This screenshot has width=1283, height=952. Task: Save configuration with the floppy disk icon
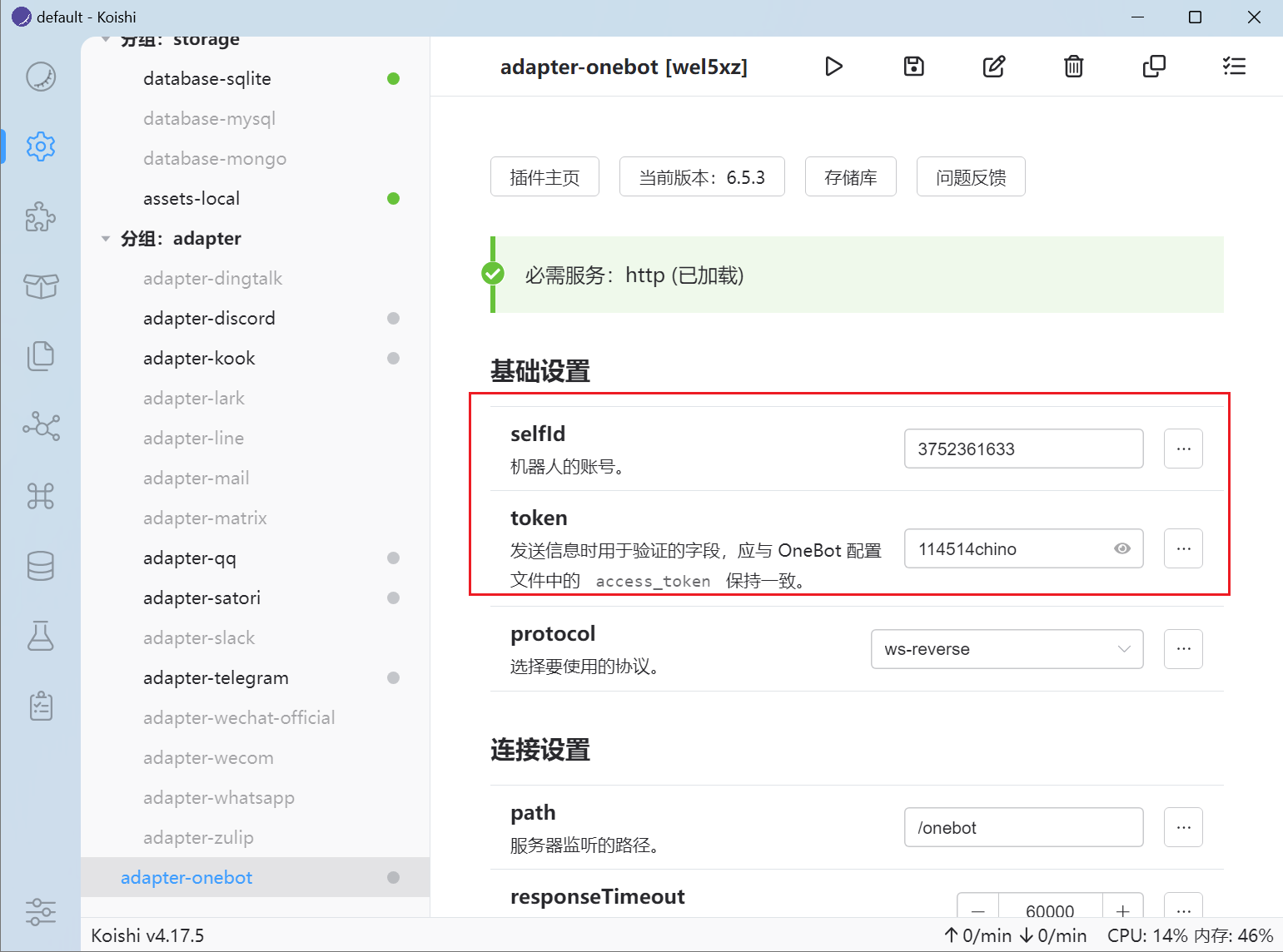point(914,67)
